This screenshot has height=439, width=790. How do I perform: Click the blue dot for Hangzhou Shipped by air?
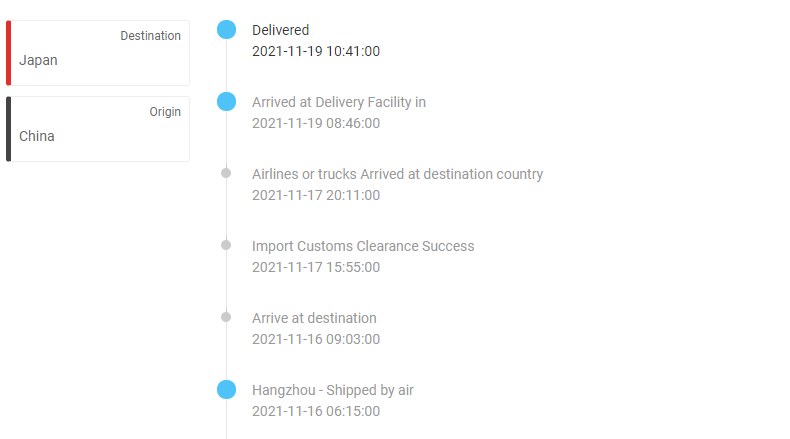click(226, 390)
